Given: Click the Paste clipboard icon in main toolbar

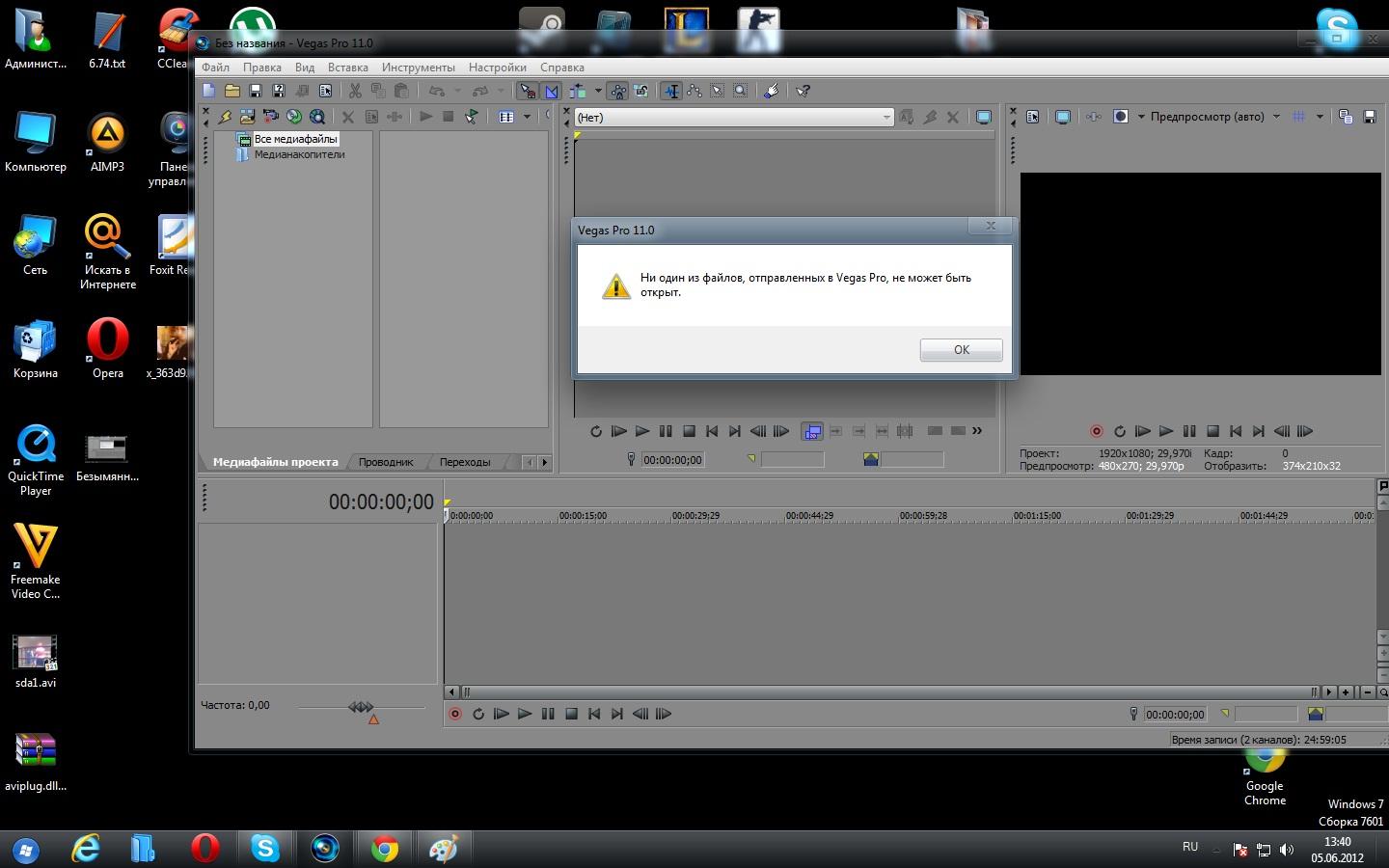Looking at the screenshot, I should point(401,91).
